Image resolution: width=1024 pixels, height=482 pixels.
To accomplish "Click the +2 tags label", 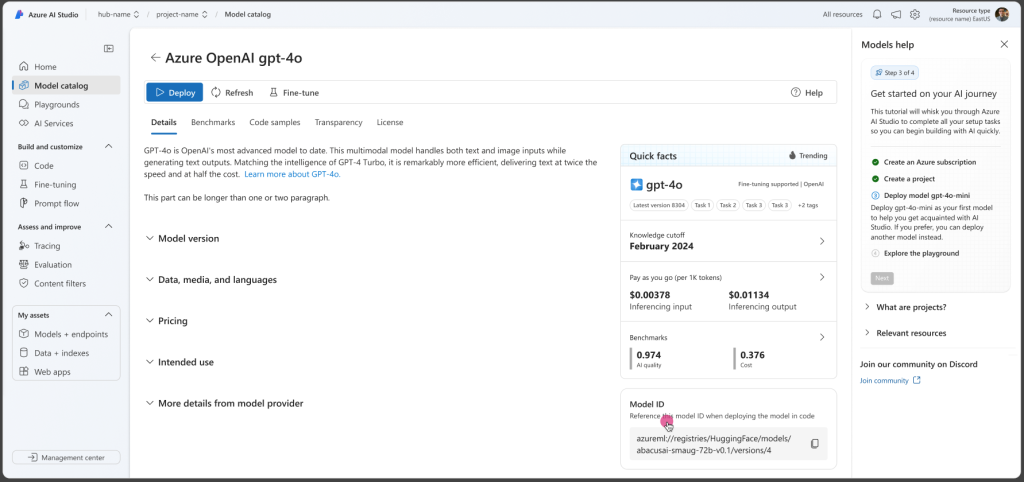I will pos(807,205).
